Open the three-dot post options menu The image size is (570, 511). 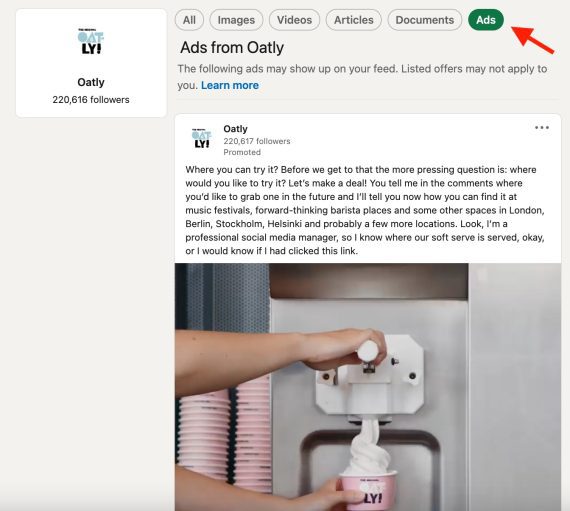point(542,128)
